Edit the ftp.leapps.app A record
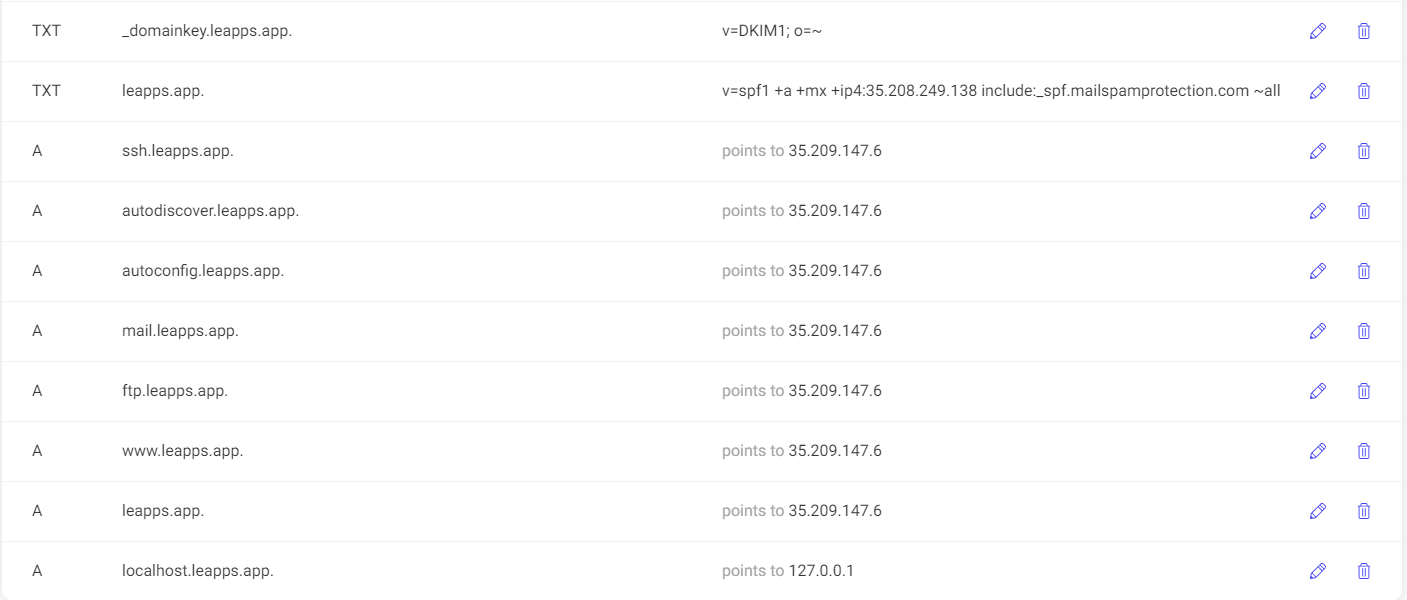Viewport: 1407px width, 600px height. coord(1318,391)
